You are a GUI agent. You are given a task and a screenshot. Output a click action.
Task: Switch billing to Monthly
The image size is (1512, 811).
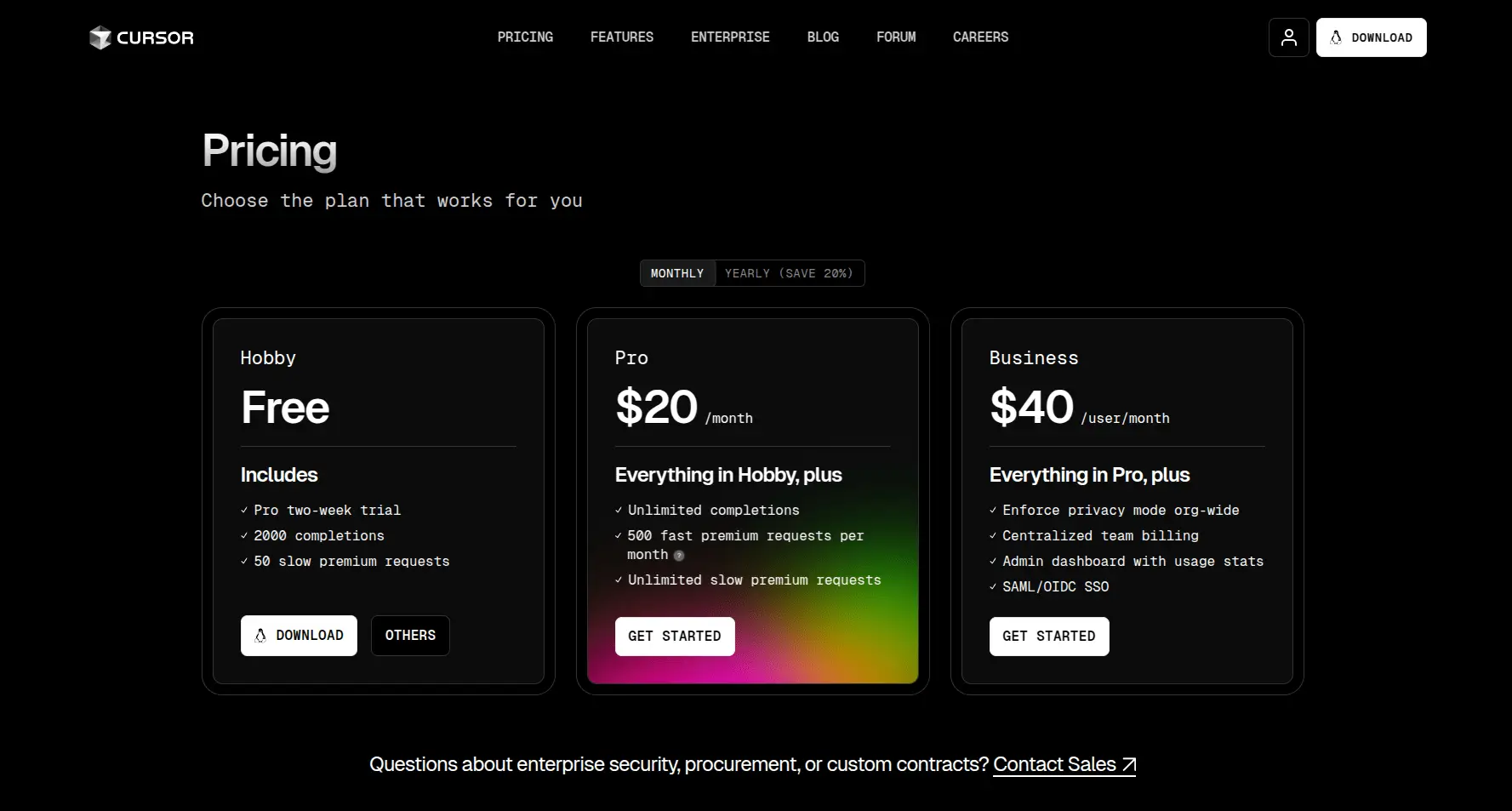(677, 273)
